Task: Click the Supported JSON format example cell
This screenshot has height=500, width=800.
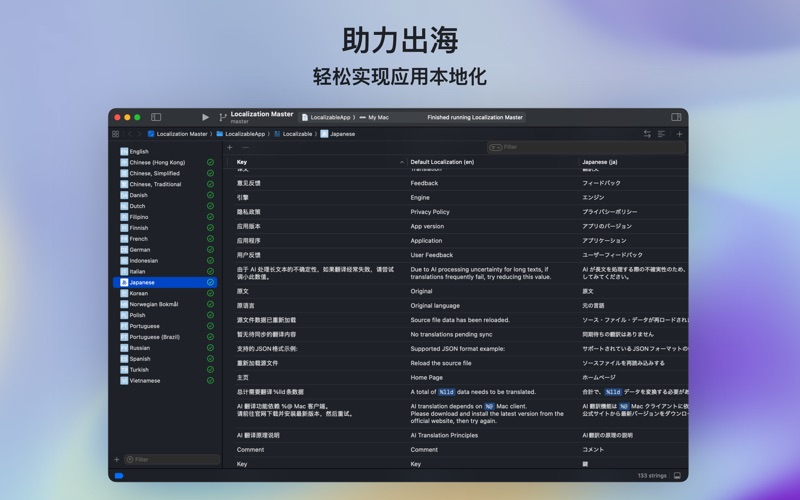Action: tap(458, 349)
